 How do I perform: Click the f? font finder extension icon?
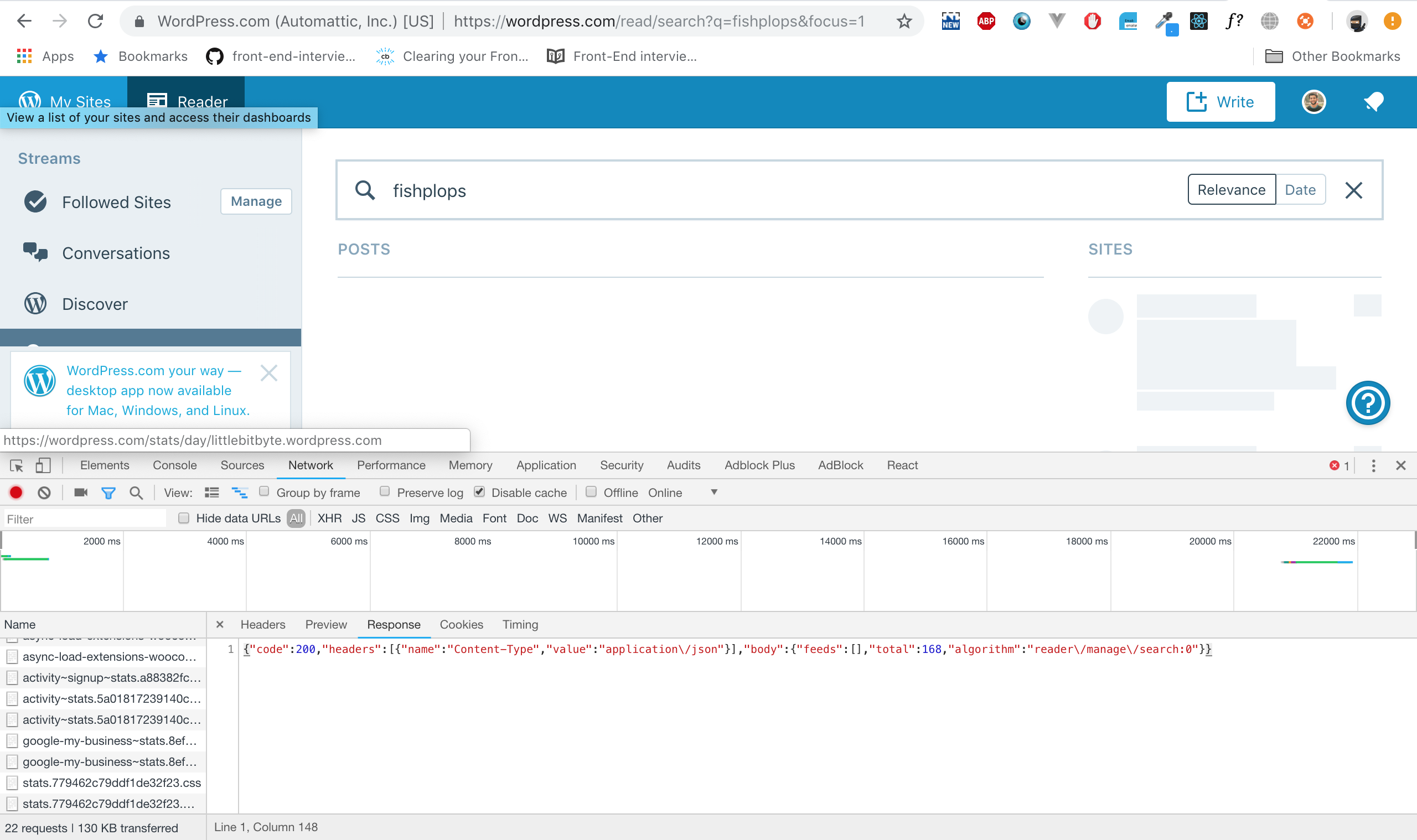click(x=1234, y=22)
